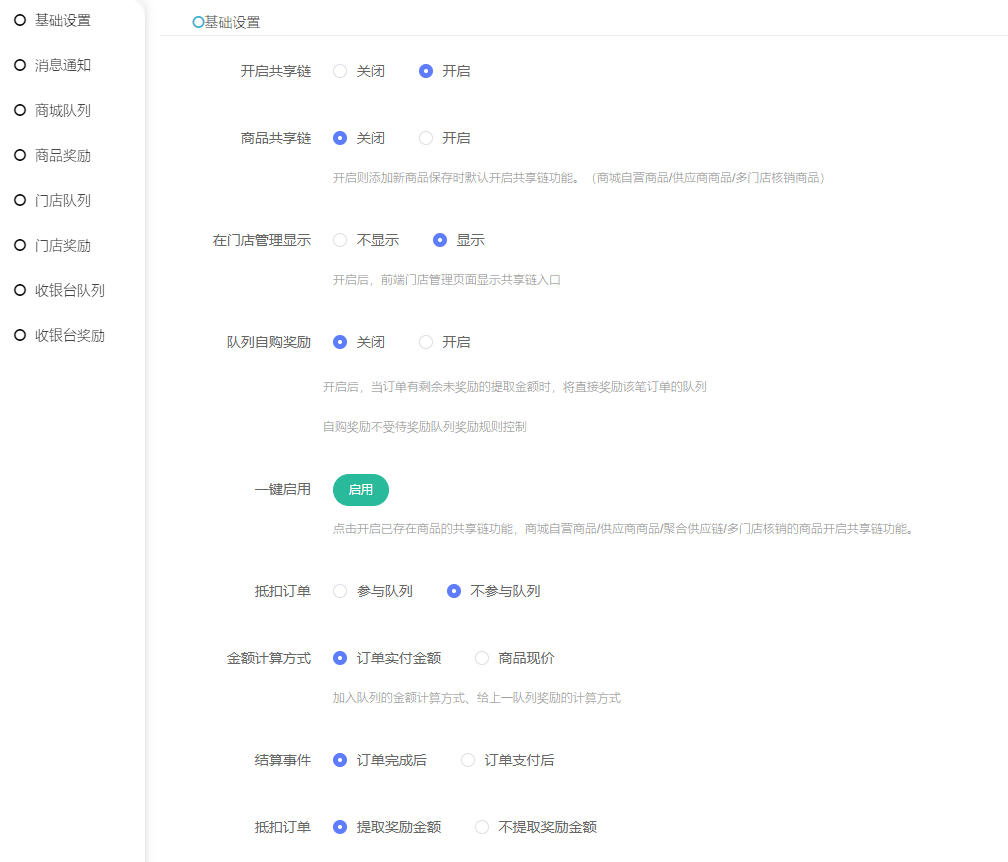Navigate to 收银台奖励 sidebar item
The height and width of the screenshot is (862, 1008).
69,335
